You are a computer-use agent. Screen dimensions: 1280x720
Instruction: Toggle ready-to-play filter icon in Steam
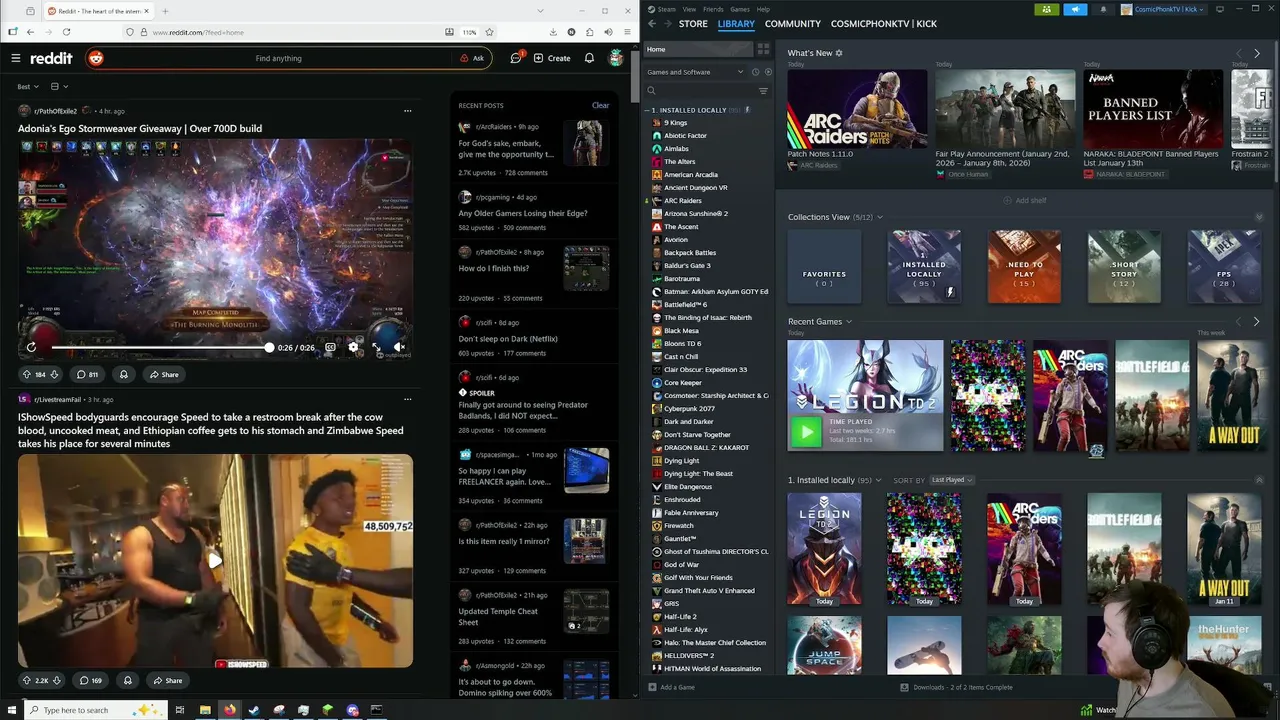(768, 72)
